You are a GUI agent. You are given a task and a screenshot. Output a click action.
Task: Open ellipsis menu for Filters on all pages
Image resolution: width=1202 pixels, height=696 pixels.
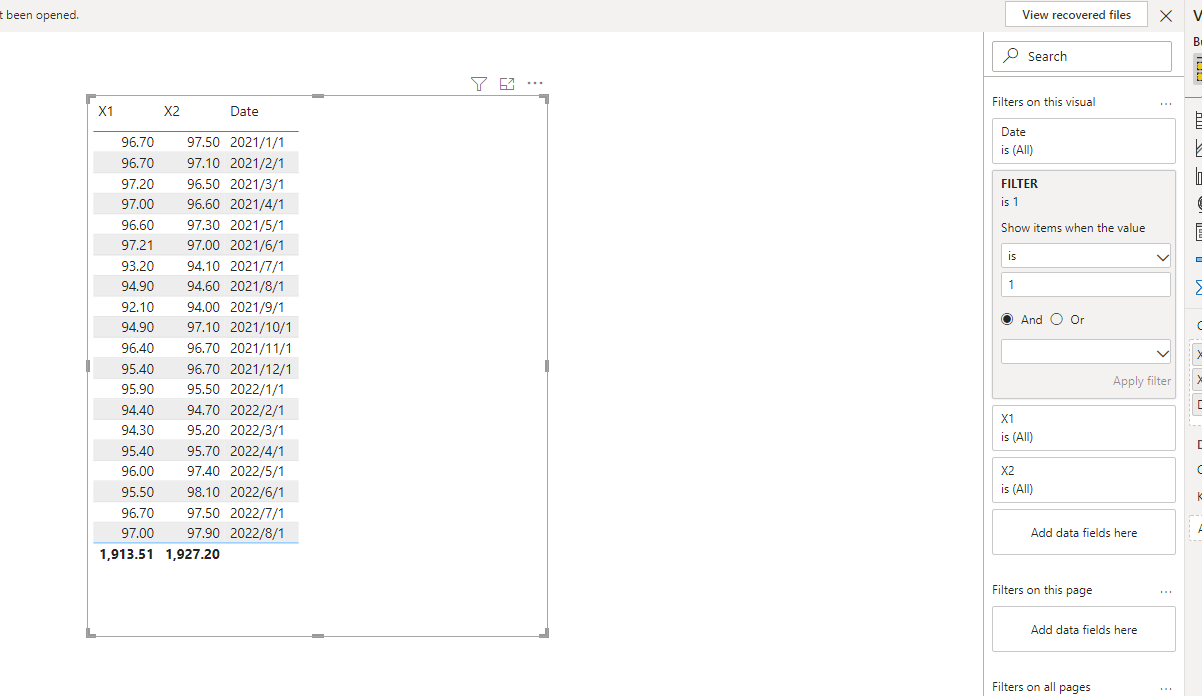coord(1166,687)
